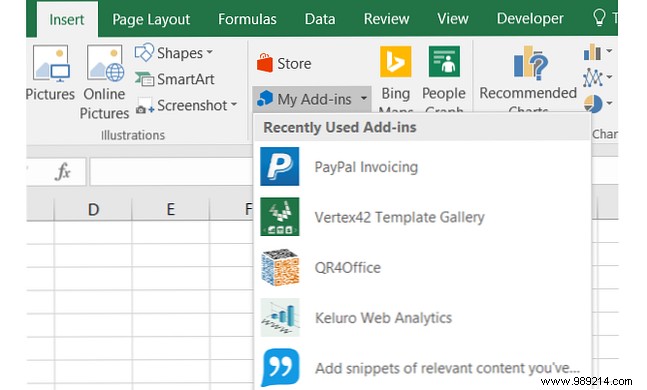Expand the line chart dropdown

609,77
